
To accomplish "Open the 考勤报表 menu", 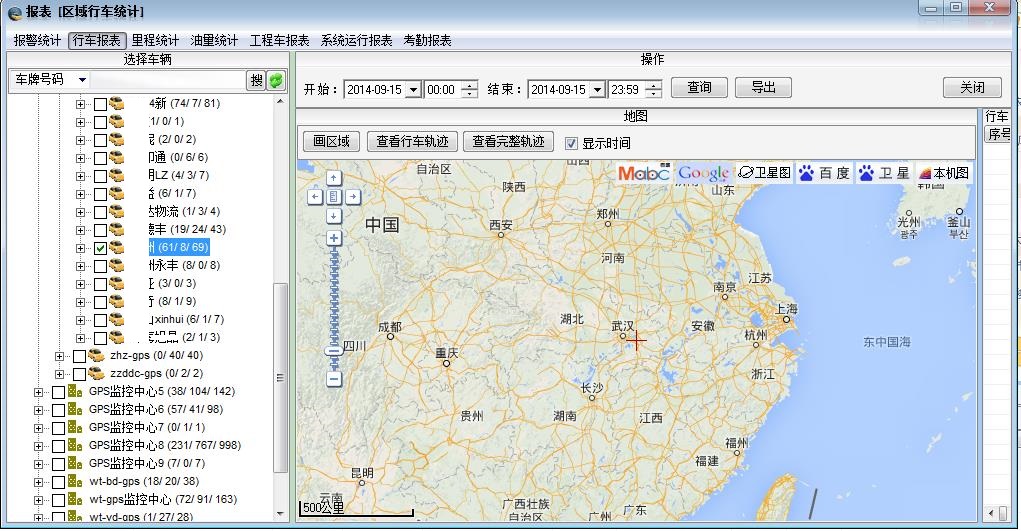I will coord(427,41).
